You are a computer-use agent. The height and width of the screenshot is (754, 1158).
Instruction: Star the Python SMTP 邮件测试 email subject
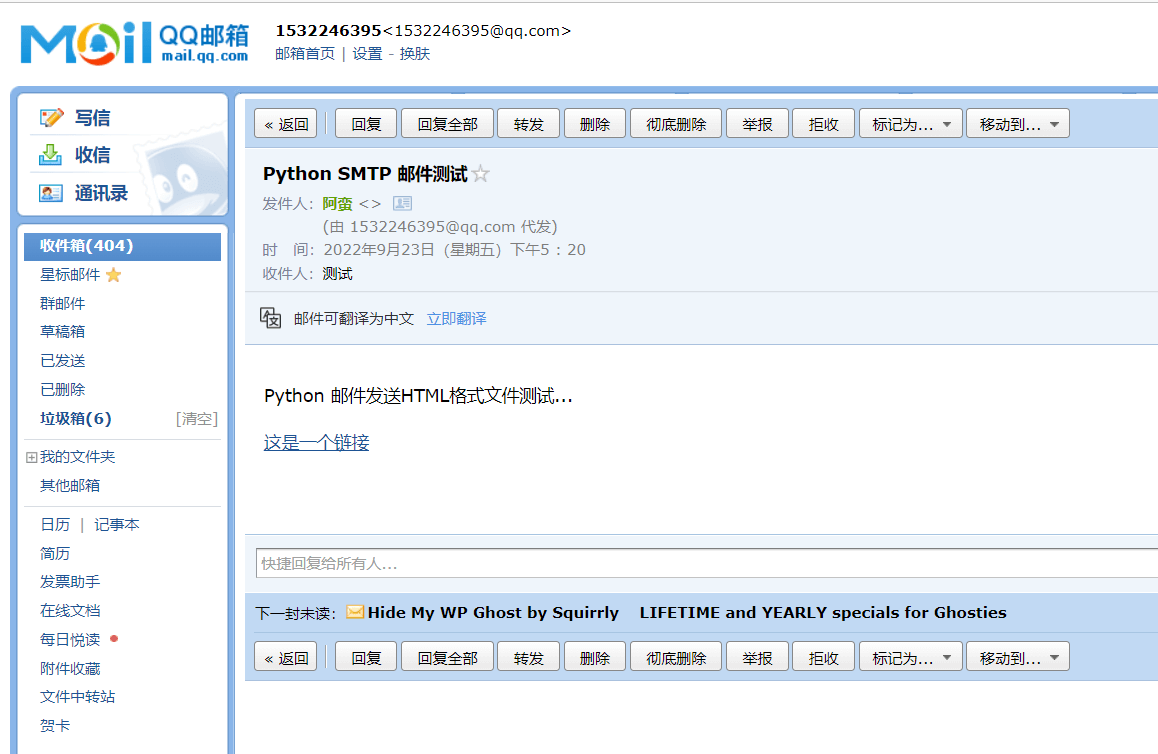coord(481,173)
